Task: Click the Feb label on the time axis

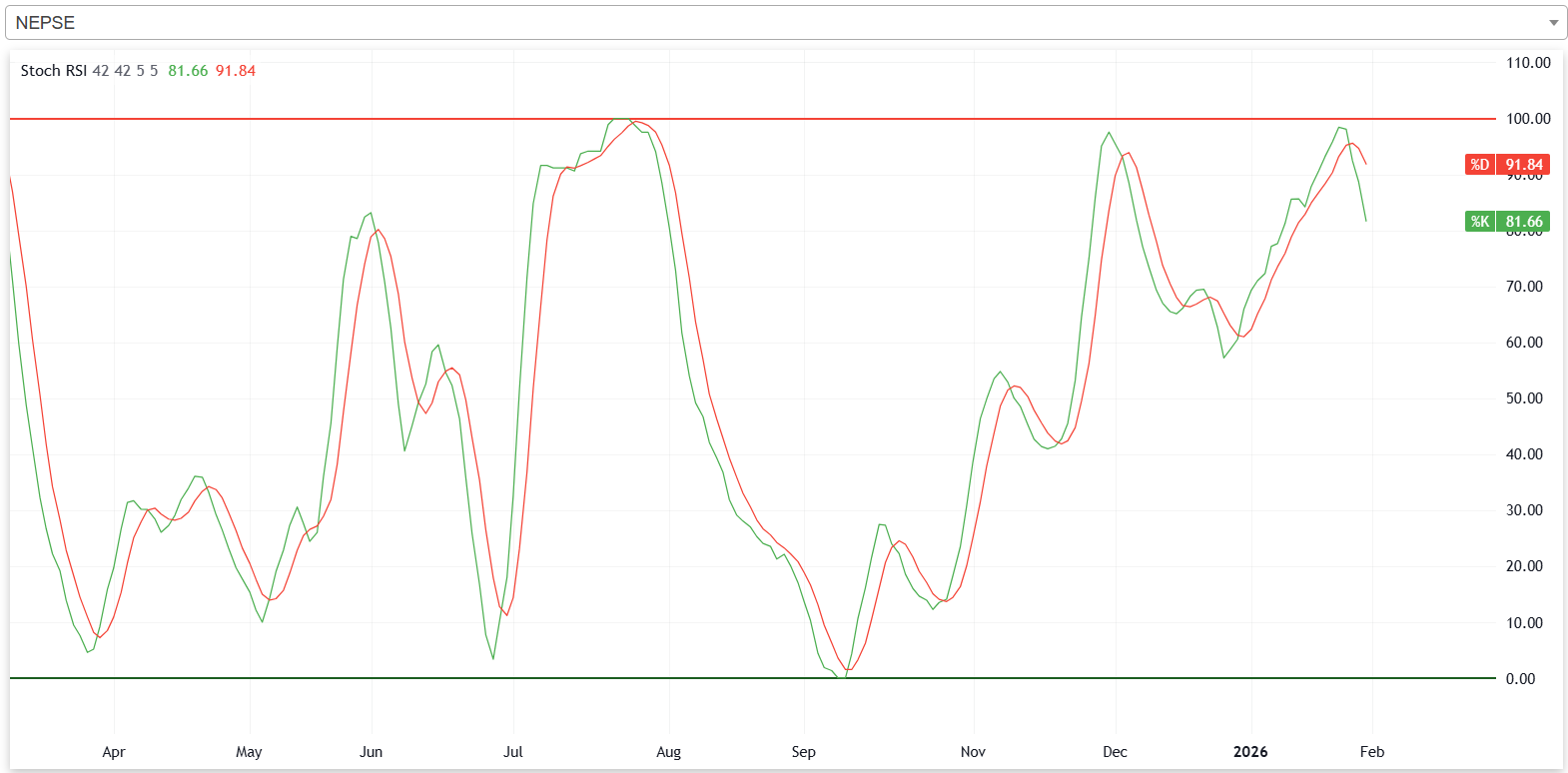Action: tap(1371, 752)
